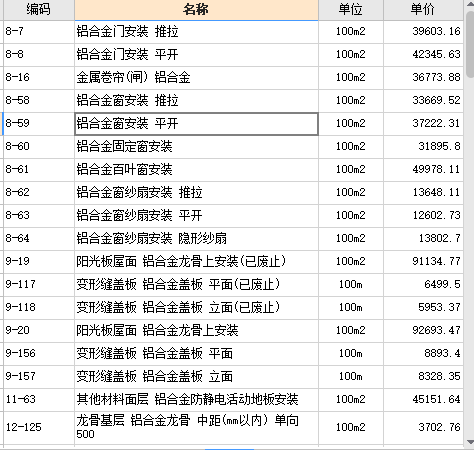Select the code cell 8-7
Viewport: 474px width, 450px height.
[x=39, y=32]
